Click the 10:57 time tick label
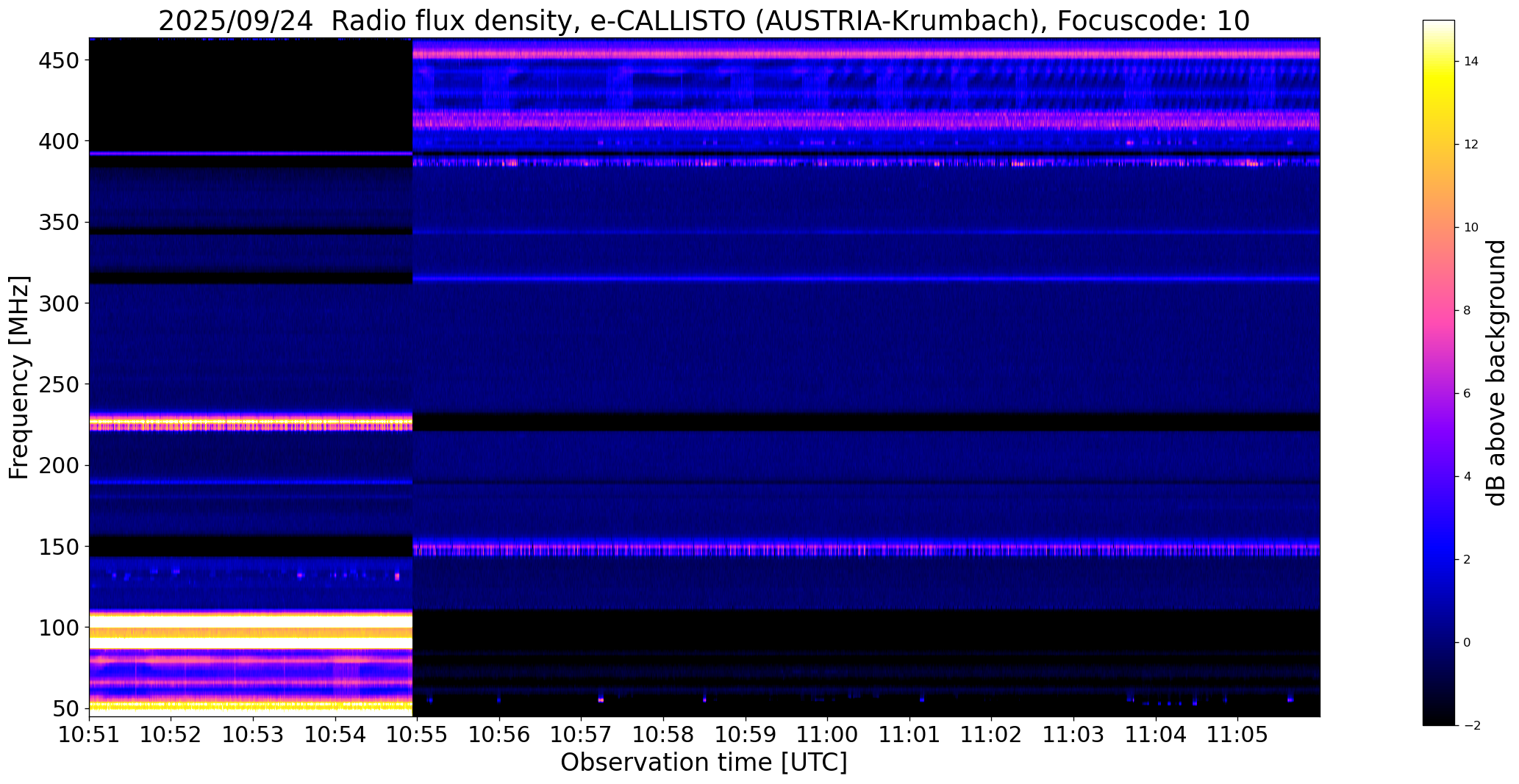This screenshot has height=784, width=1519. click(582, 735)
